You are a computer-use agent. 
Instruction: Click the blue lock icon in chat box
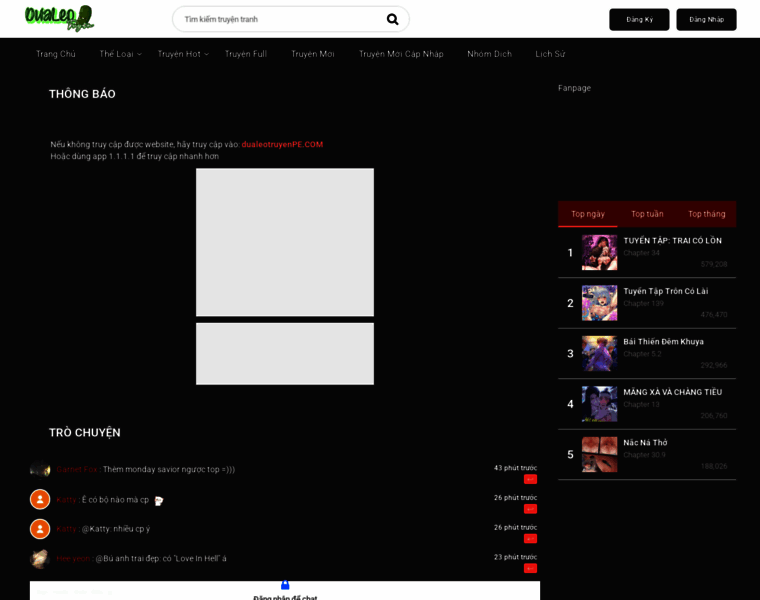[x=285, y=585]
